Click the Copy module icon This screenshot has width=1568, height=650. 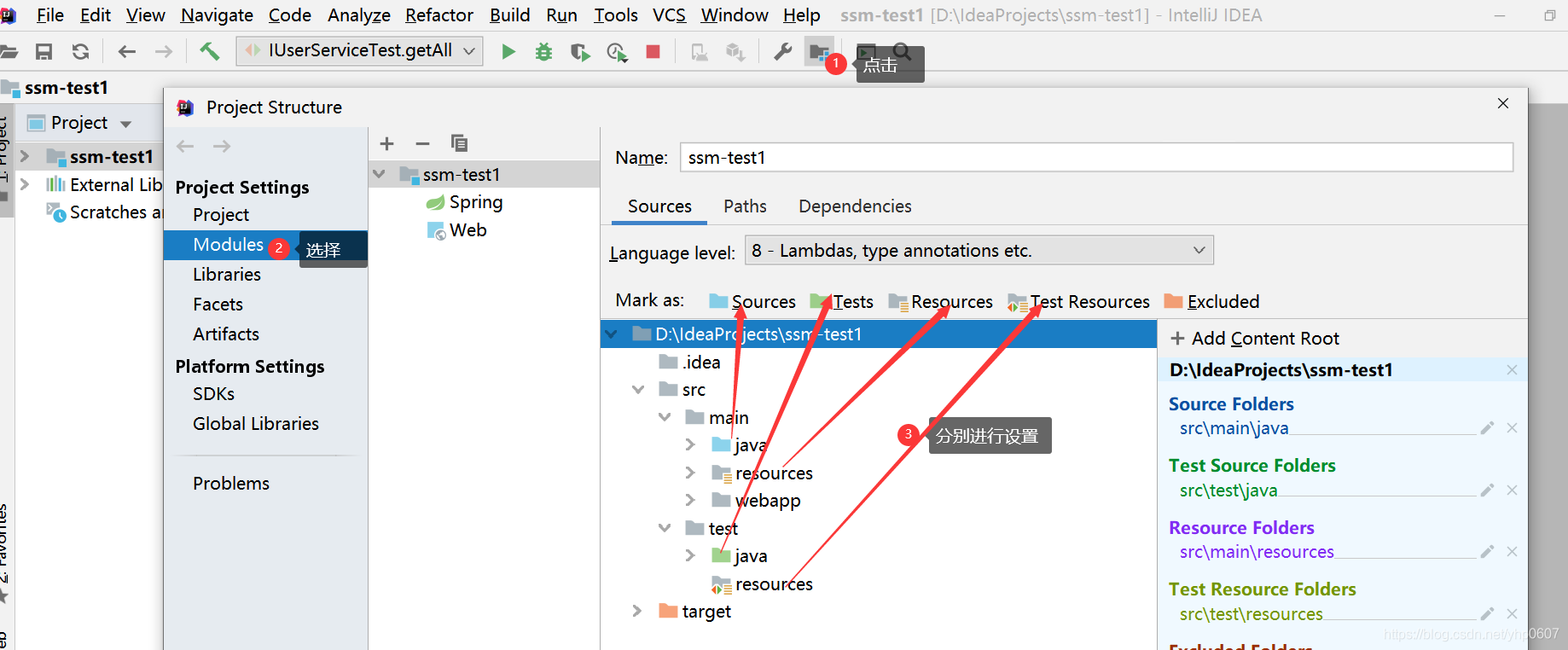click(459, 143)
